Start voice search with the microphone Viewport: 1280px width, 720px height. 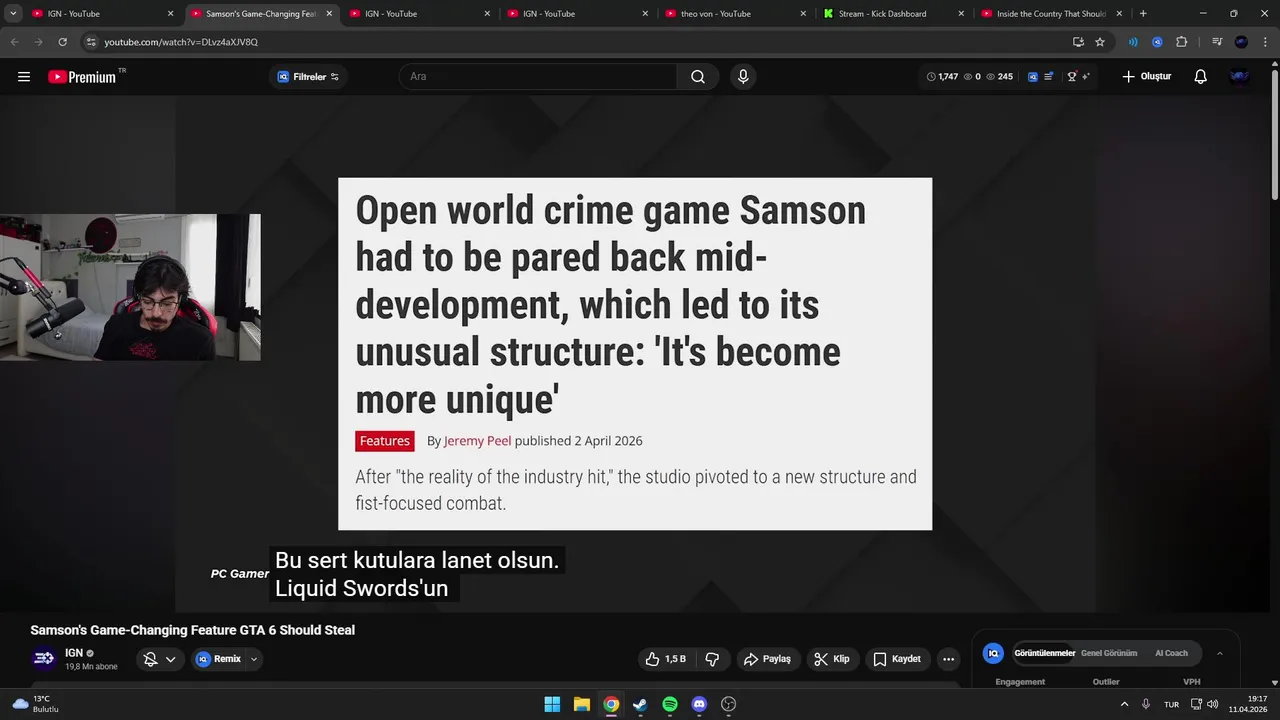click(x=743, y=77)
